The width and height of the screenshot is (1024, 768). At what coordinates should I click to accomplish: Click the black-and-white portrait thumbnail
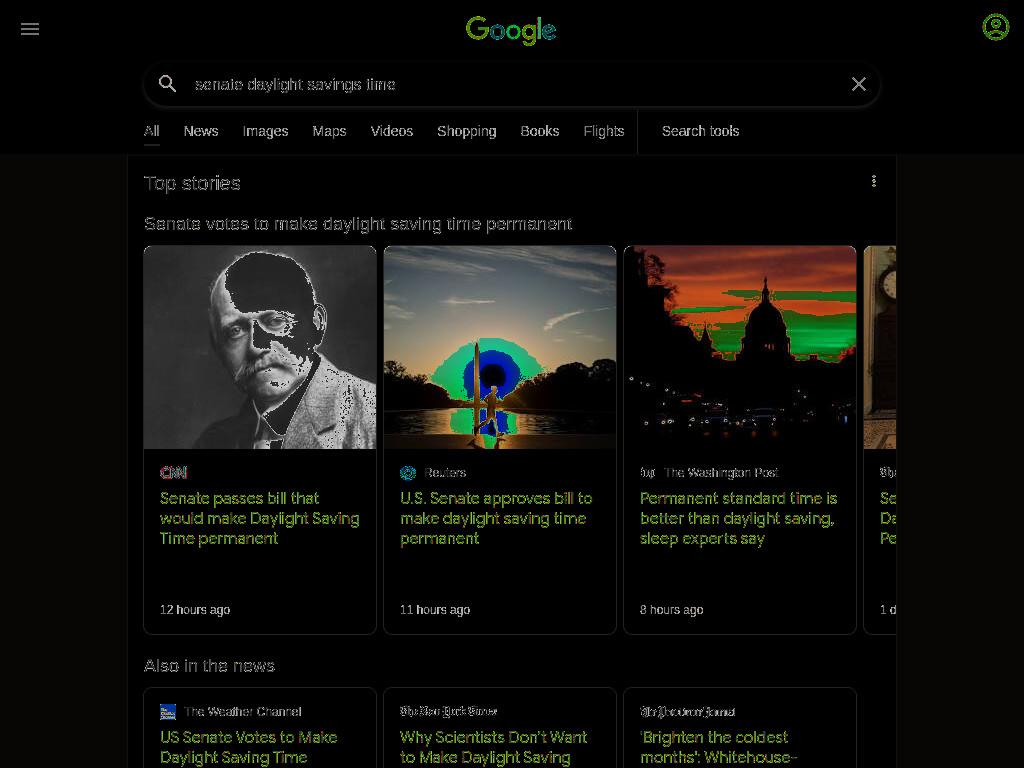tap(260, 347)
